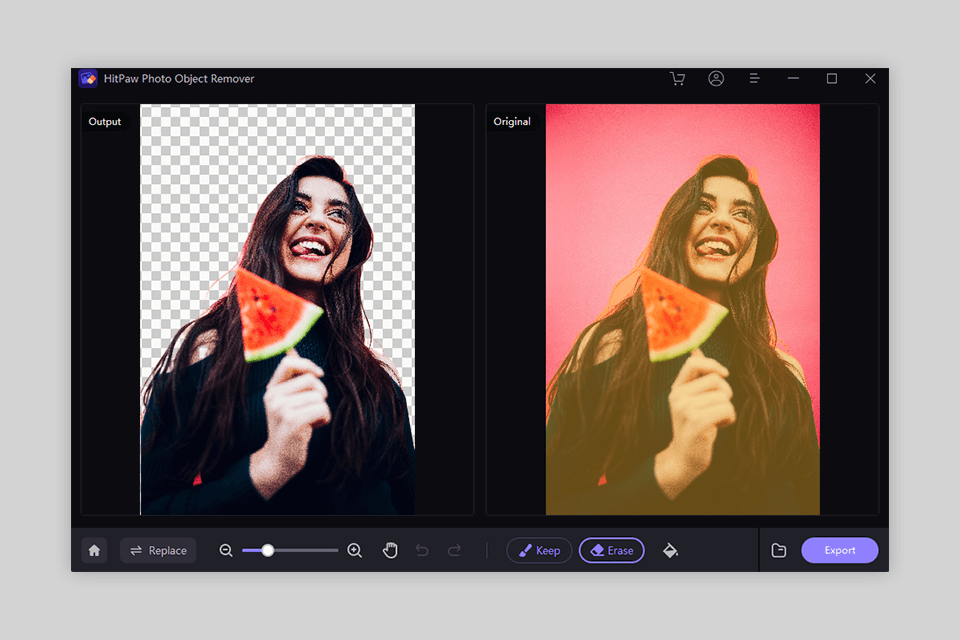
Task: Zoom out with the minus magnifier
Action: [x=226, y=551]
